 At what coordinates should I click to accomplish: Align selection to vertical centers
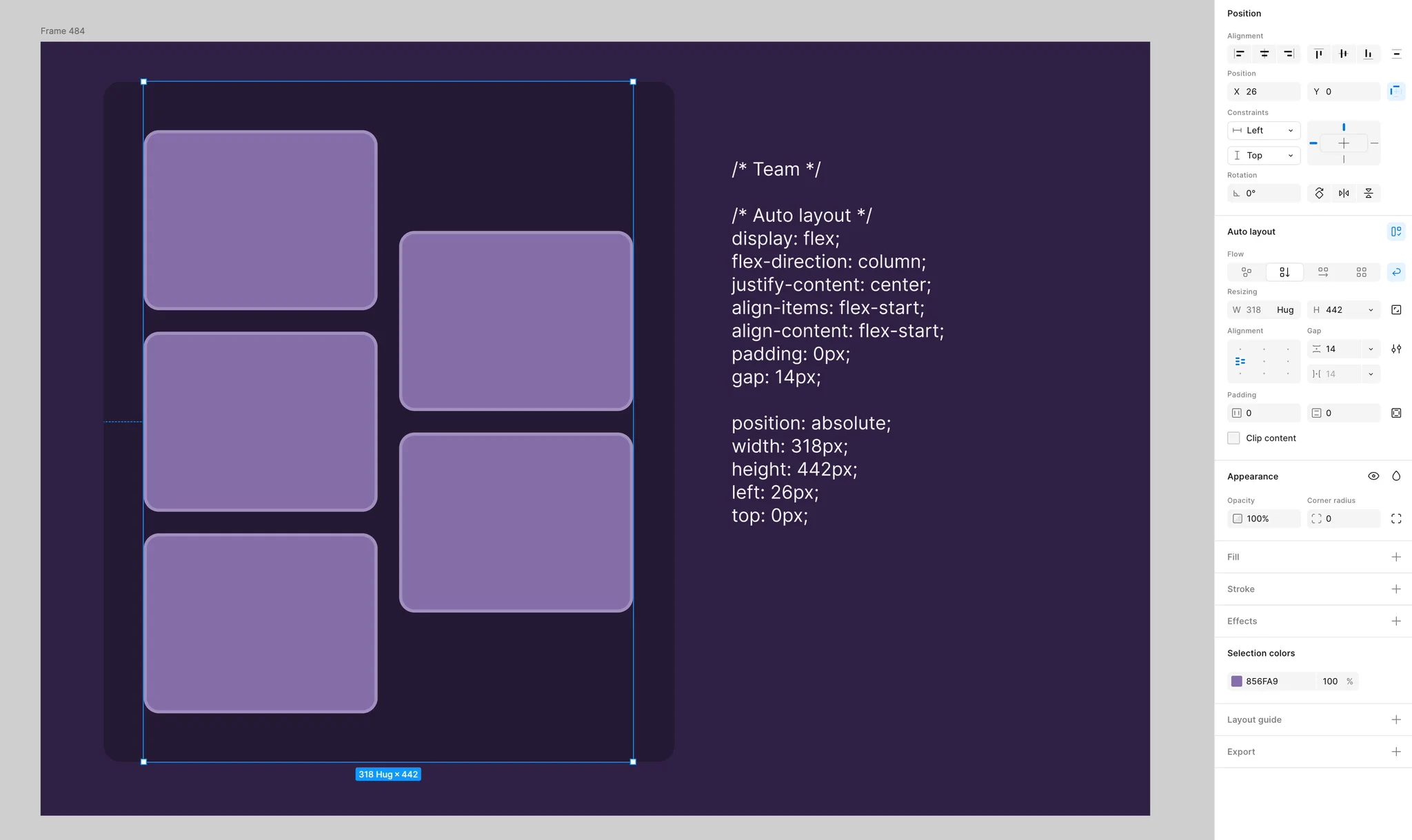(x=1344, y=54)
